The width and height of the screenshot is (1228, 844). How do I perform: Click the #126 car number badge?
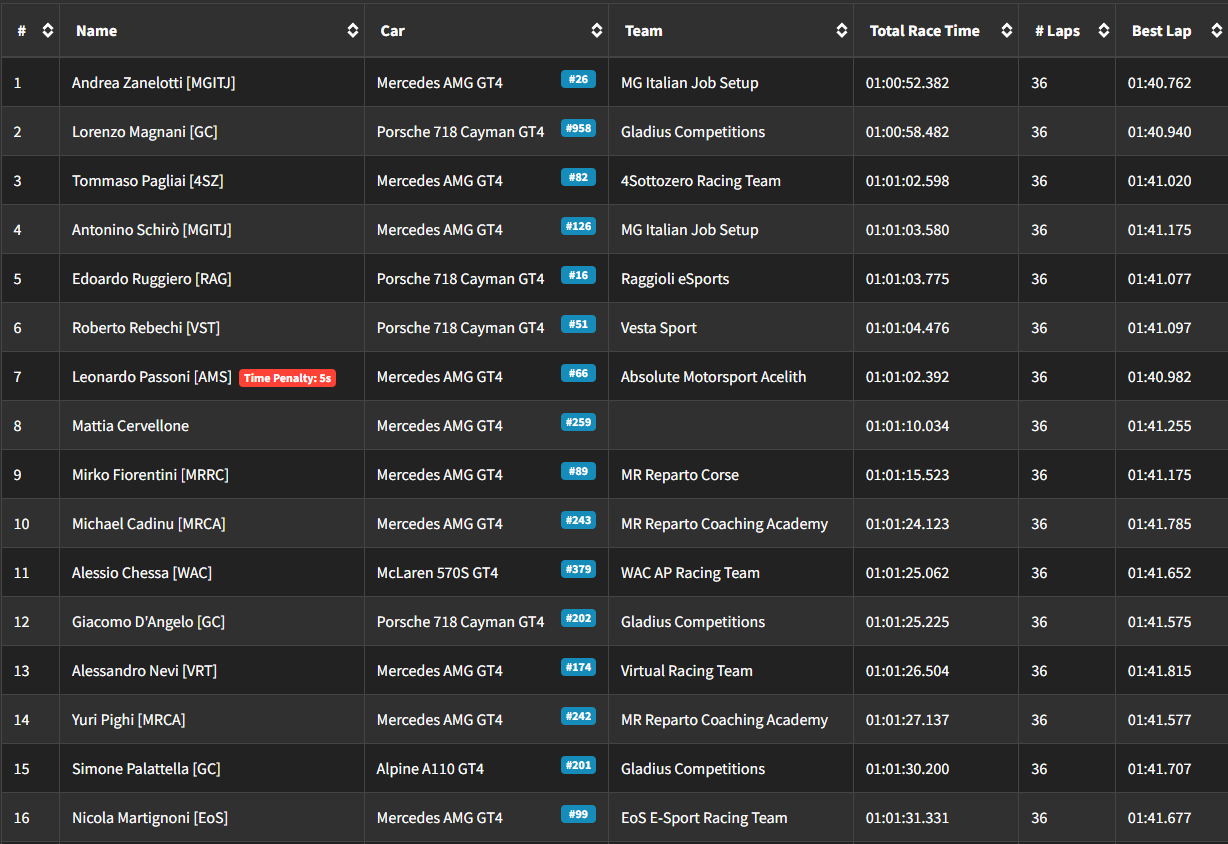[578, 226]
